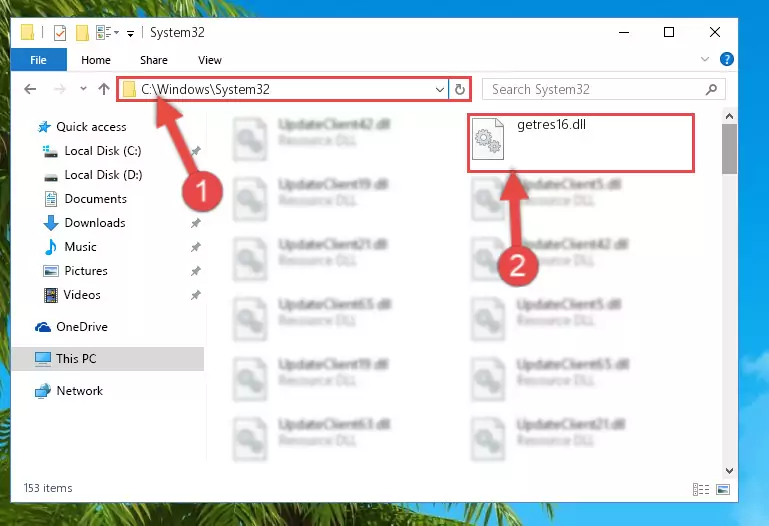This screenshot has height=526, width=769.
Task: Click the Back navigation arrow
Action: [x=30, y=89]
